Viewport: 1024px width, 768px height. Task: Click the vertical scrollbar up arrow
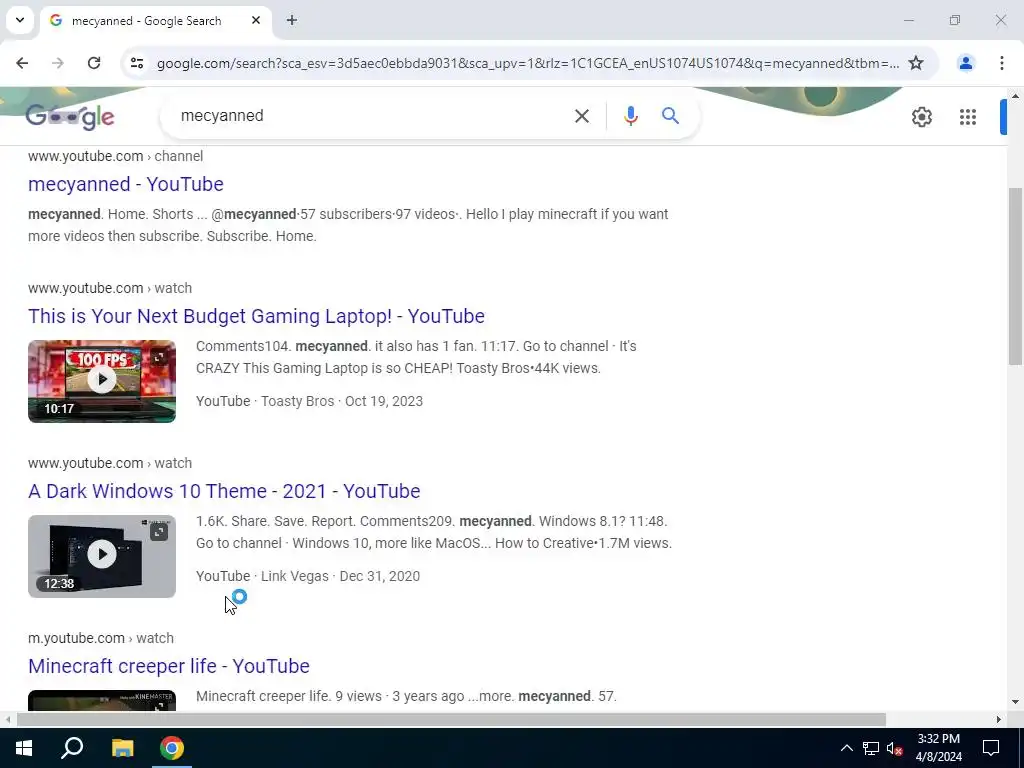1015,95
